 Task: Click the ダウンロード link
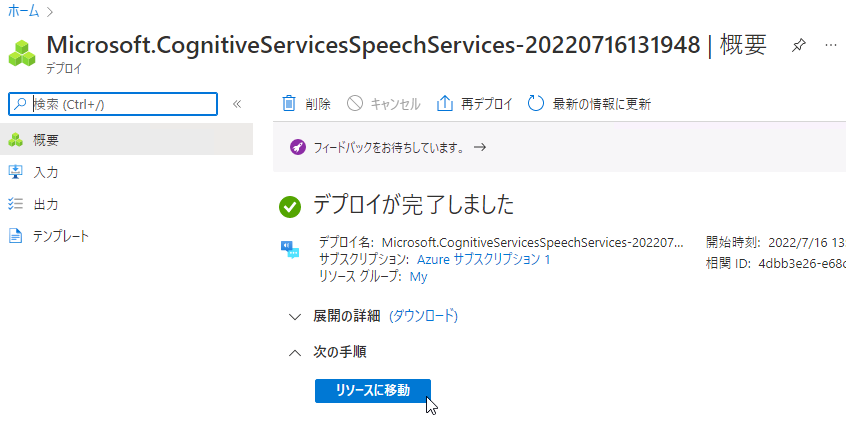coord(424,316)
